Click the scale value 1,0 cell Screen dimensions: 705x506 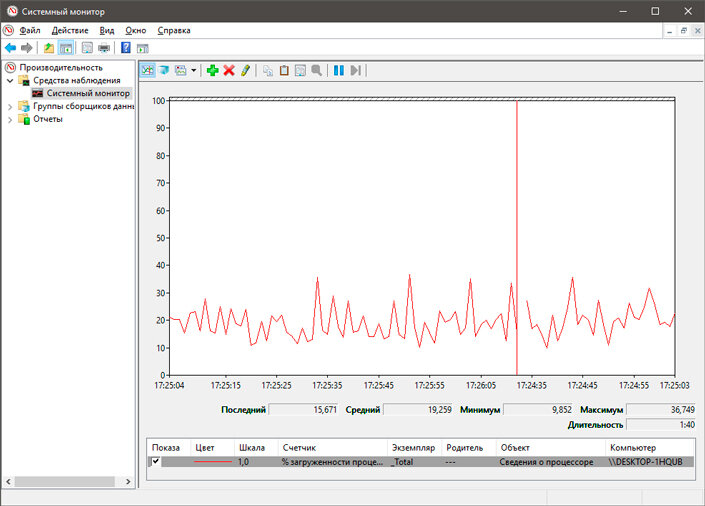click(x=243, y=461)
